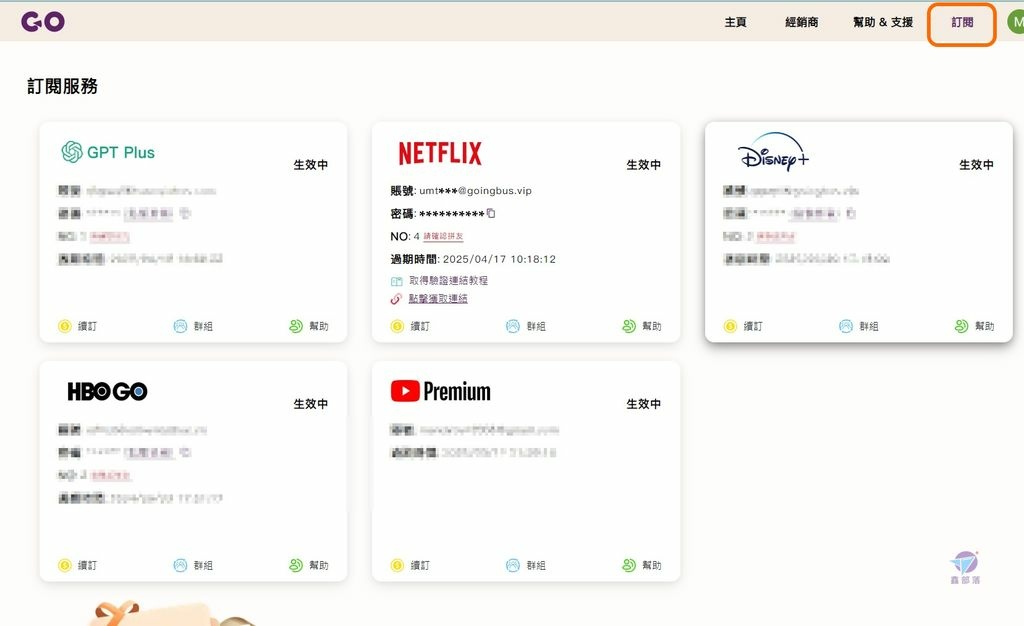Click the 生效中 status on Netflix card

[643, 165]
